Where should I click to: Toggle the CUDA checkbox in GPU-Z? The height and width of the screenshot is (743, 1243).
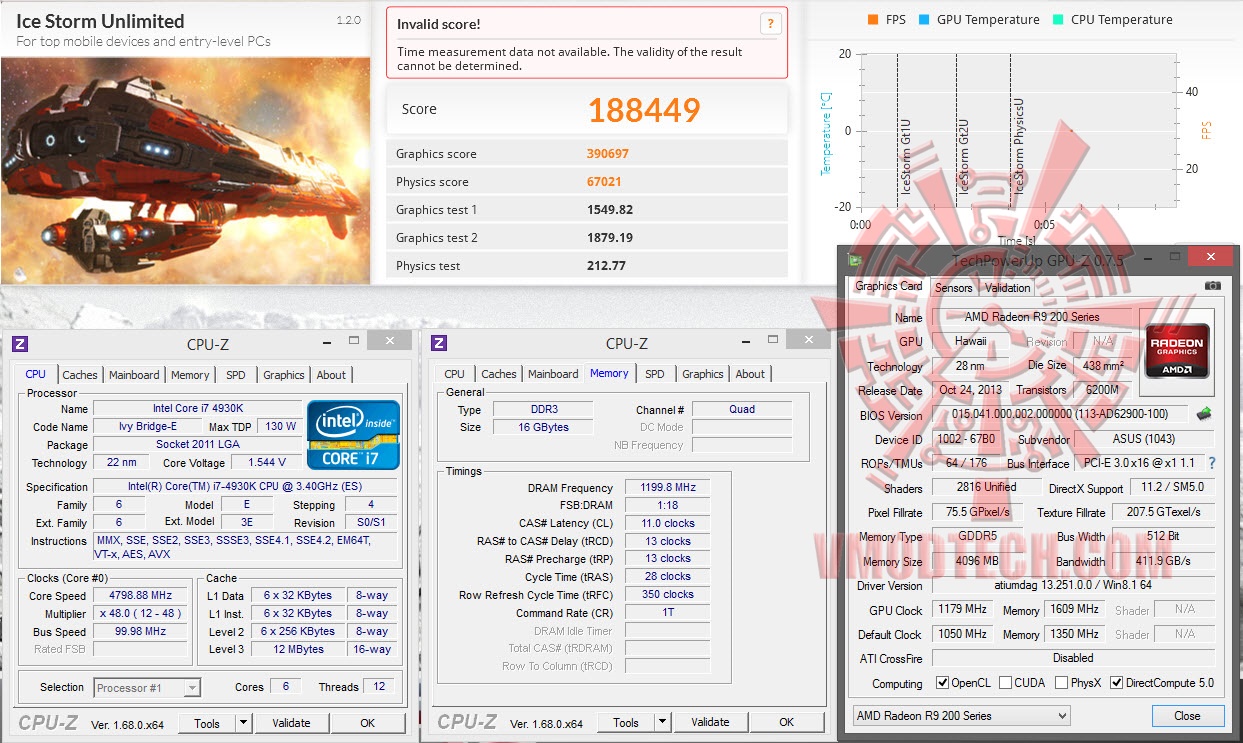pos(1005,683)
